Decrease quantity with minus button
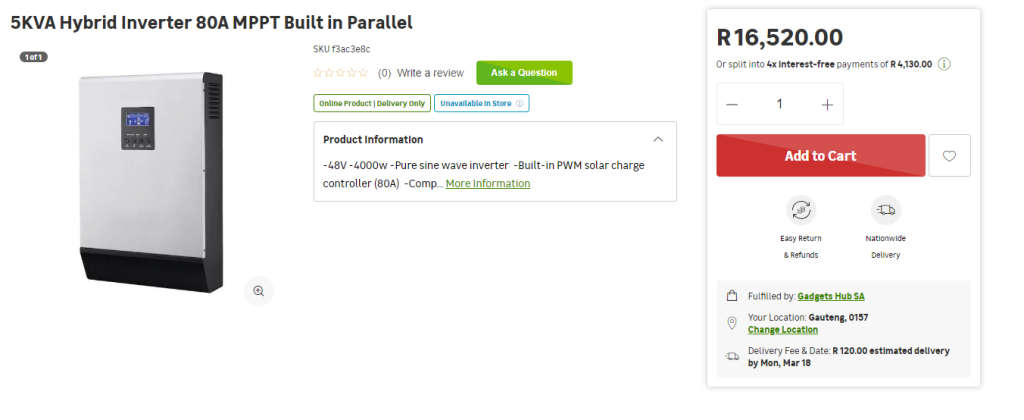This screenshot has height=420, width=1024. 732,105
